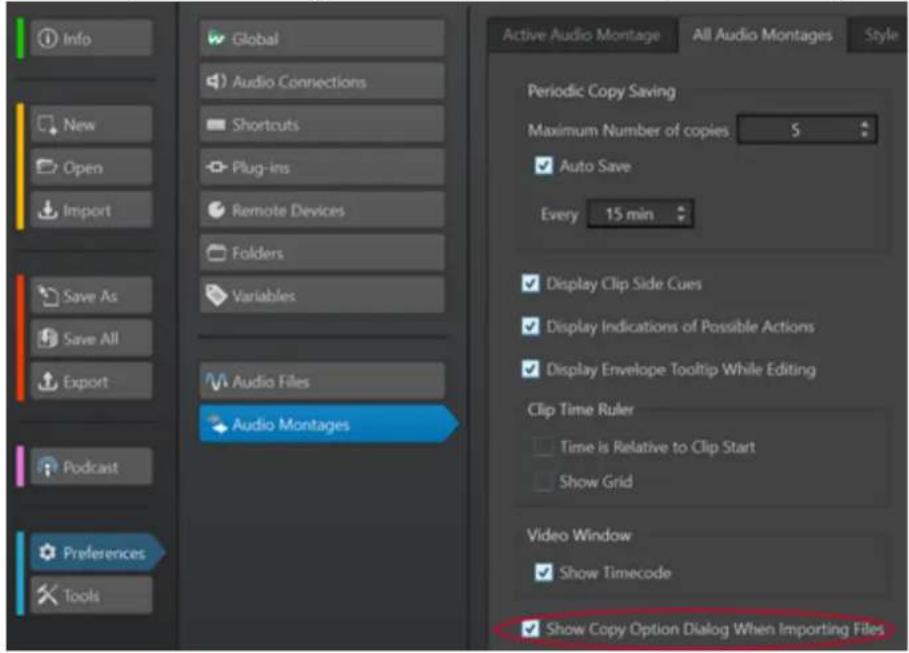Click the Global WaveLab logo icon
Image resolution: width=909 pixels, height=653 pixels.
(216, 38)
